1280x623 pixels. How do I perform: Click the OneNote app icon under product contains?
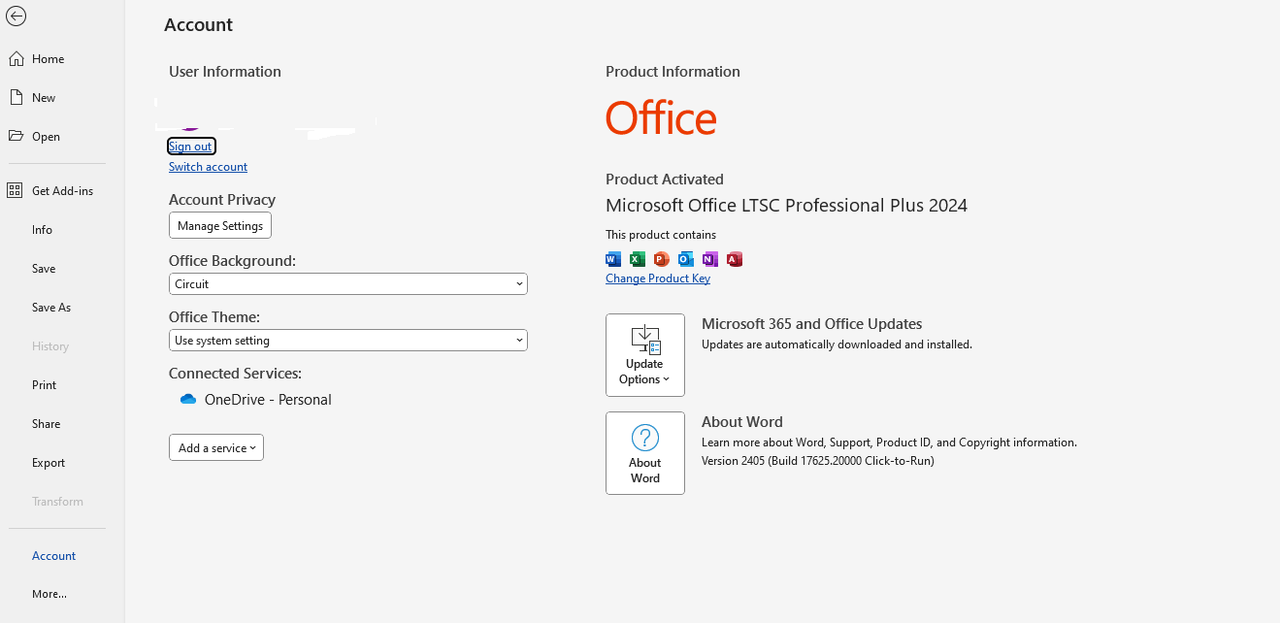click(x=710, y=259)
